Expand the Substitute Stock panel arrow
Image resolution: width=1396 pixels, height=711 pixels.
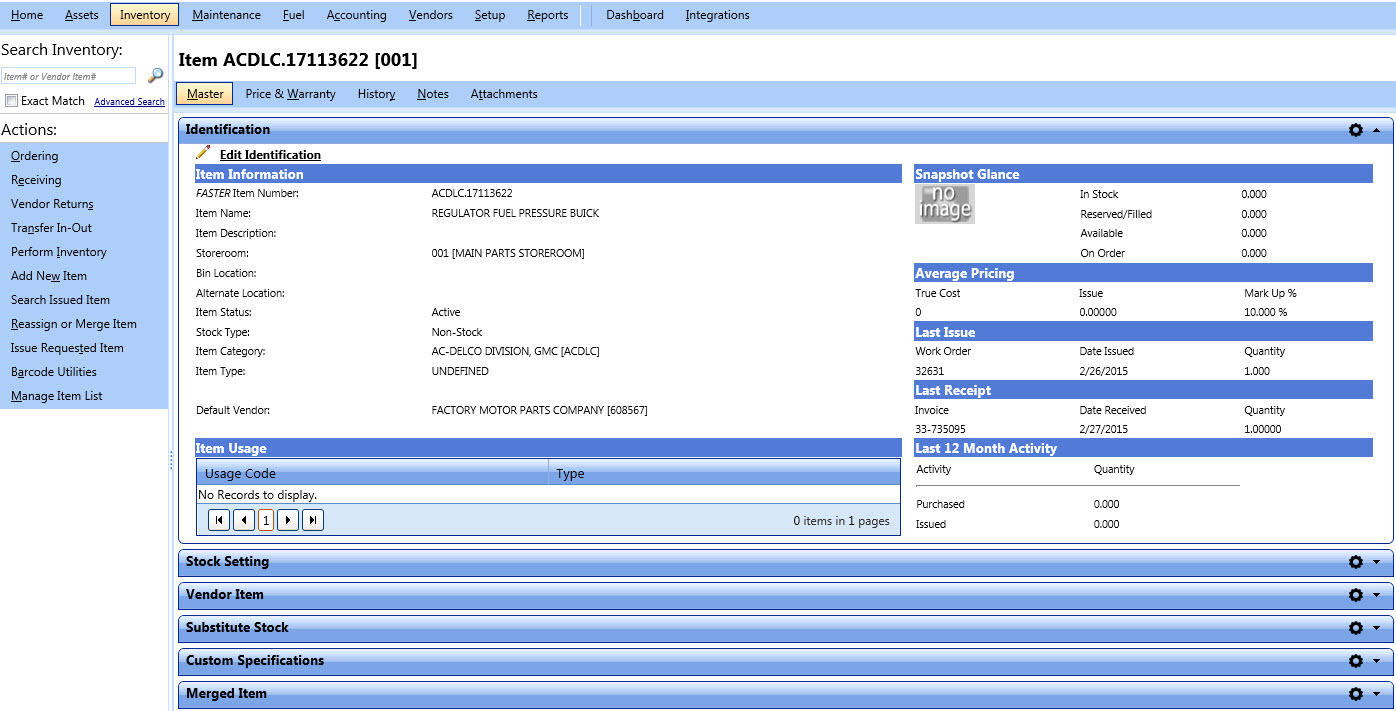coord(1377,628)
